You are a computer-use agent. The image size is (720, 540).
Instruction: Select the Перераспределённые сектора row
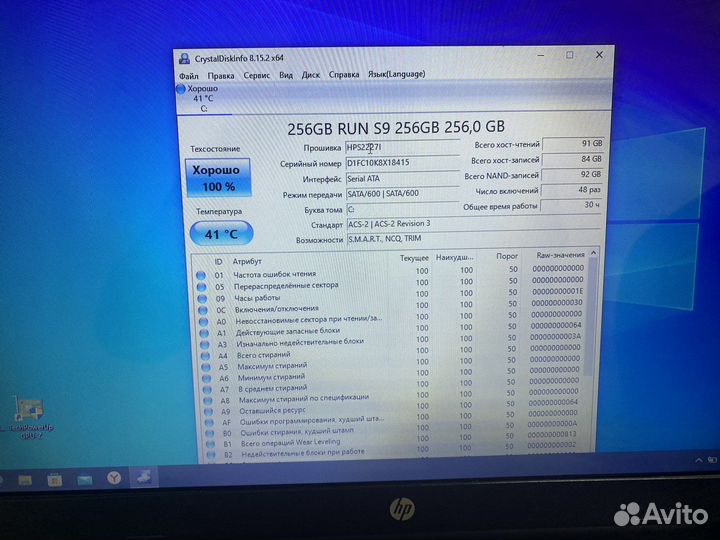[x=392, y=283]
